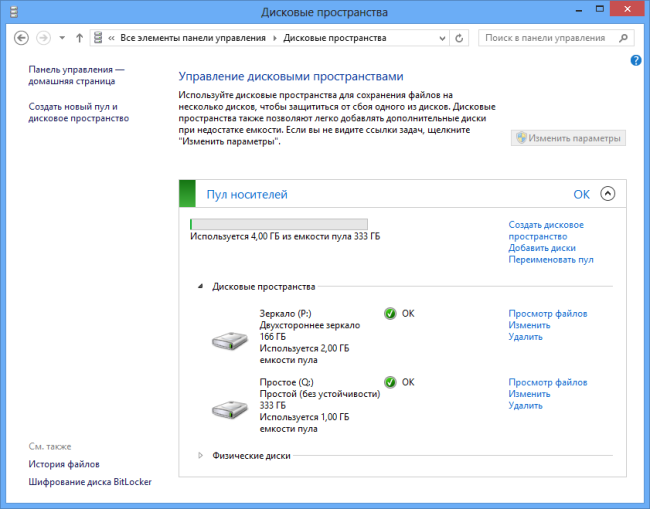This screenshot has width=650, height=509.
Task: Click Все элементы панели управления breadcrumb
Action: [193, 38]
